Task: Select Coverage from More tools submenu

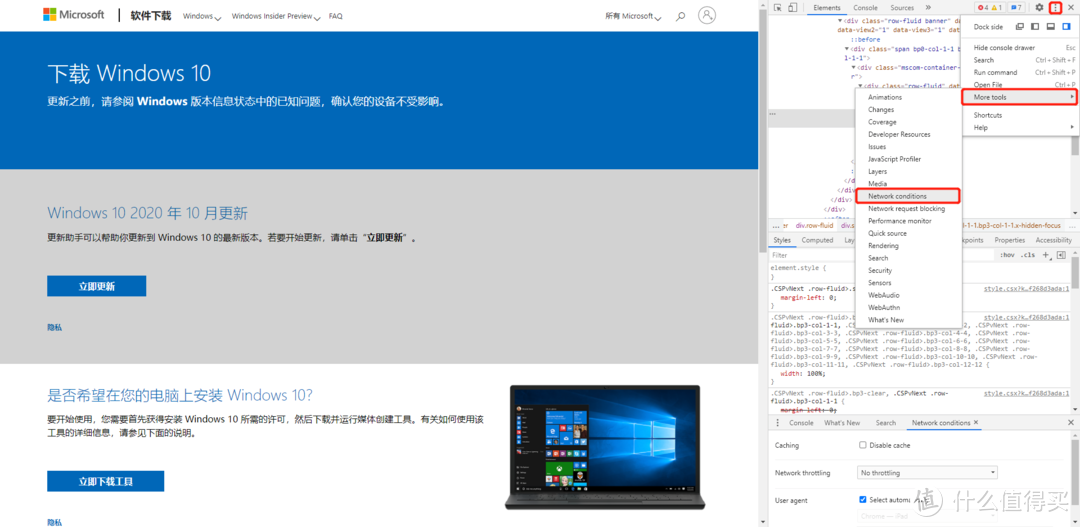Action: click(908, 122)
